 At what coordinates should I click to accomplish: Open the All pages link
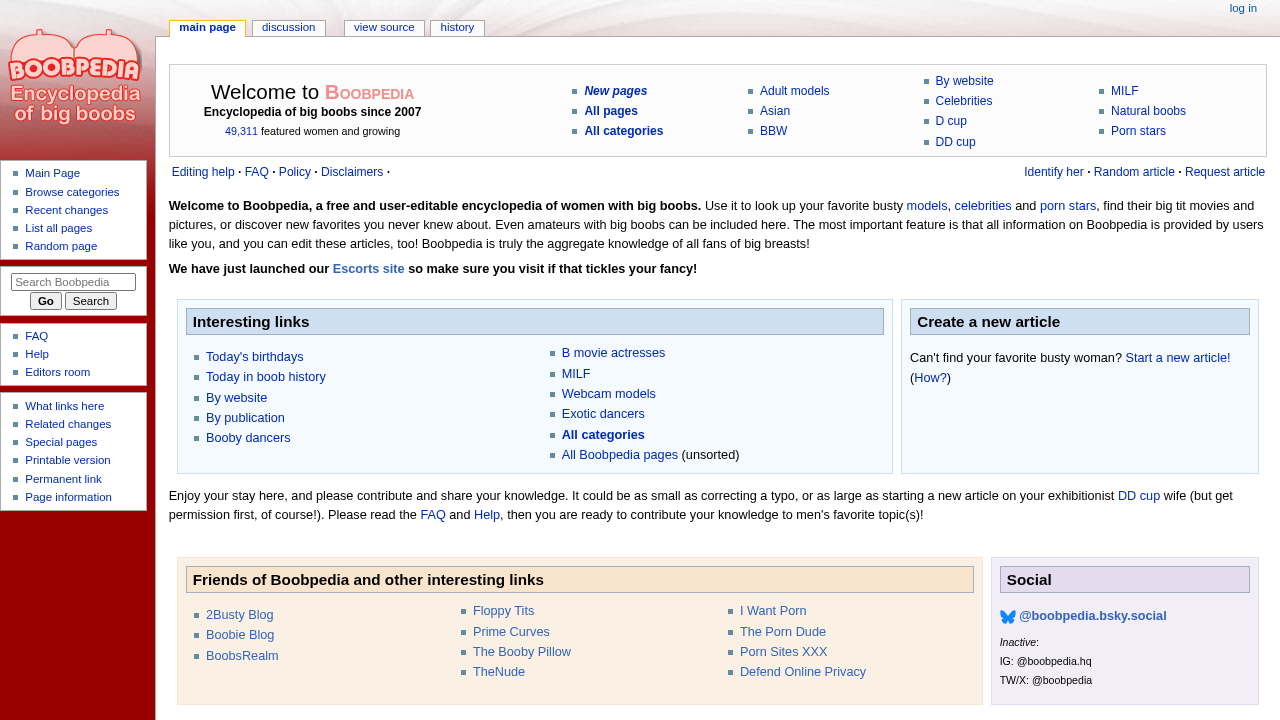(611, 111)
